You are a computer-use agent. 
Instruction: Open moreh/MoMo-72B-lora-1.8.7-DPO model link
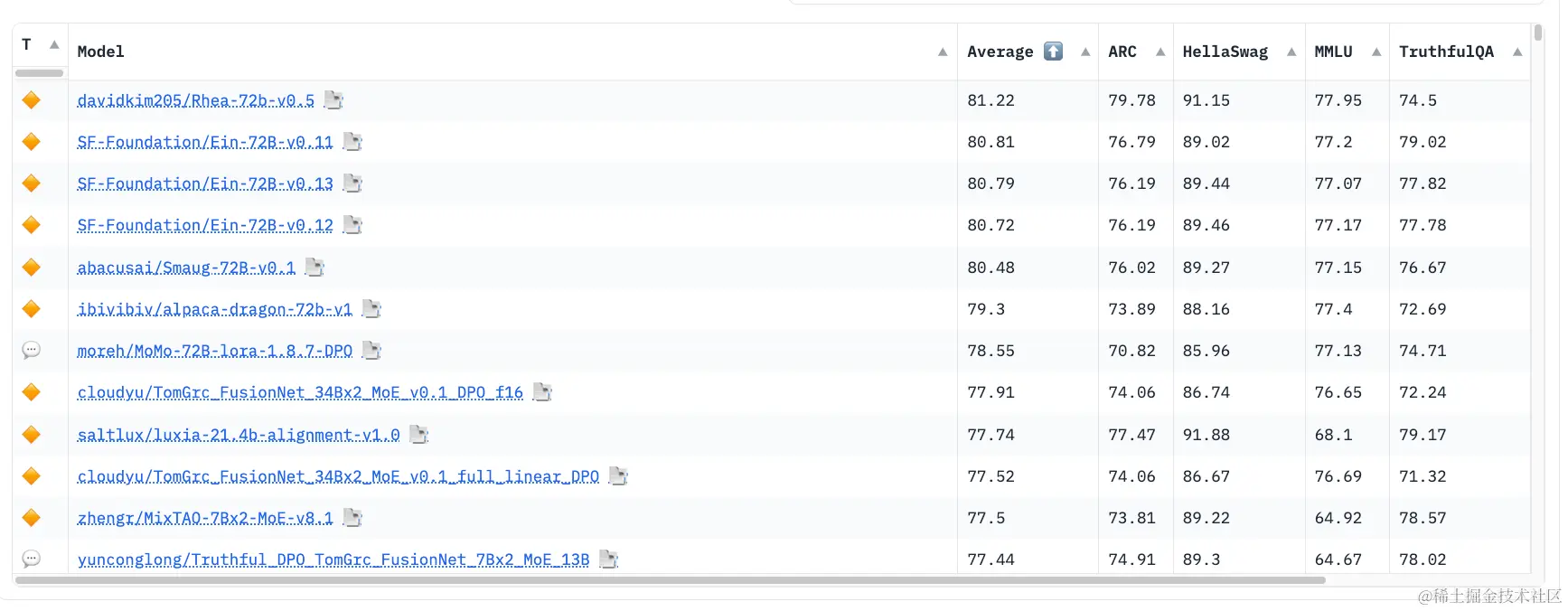[x=215, y=351]
